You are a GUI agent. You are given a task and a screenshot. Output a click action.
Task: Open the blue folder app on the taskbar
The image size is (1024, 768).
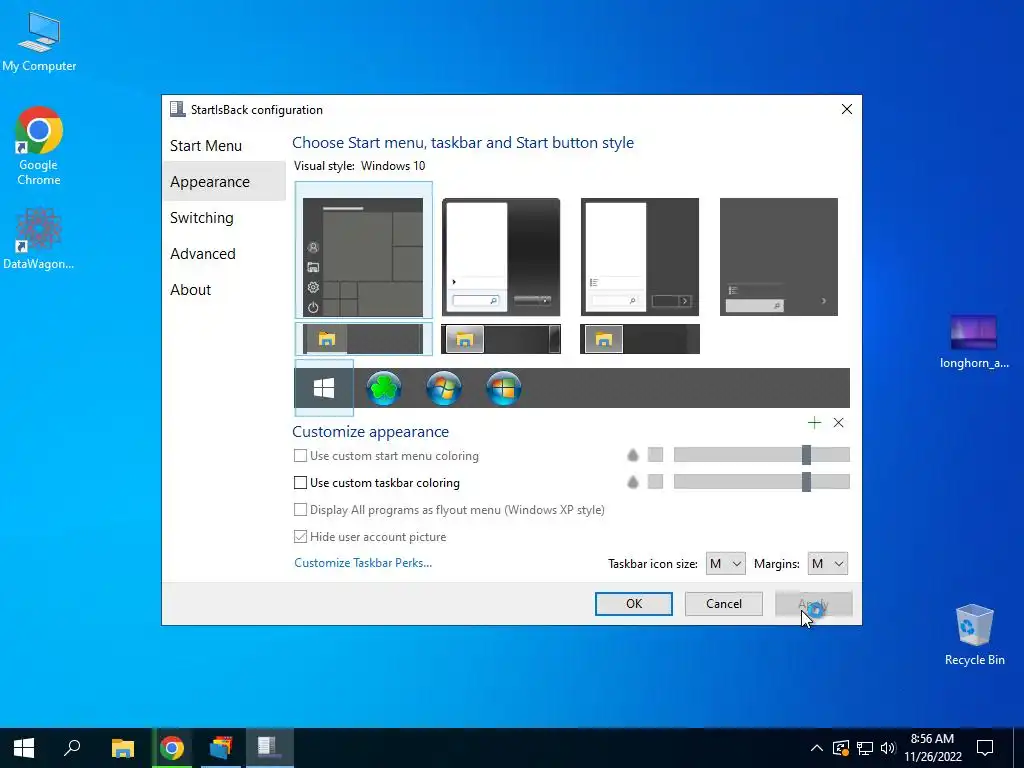[221, 748]
